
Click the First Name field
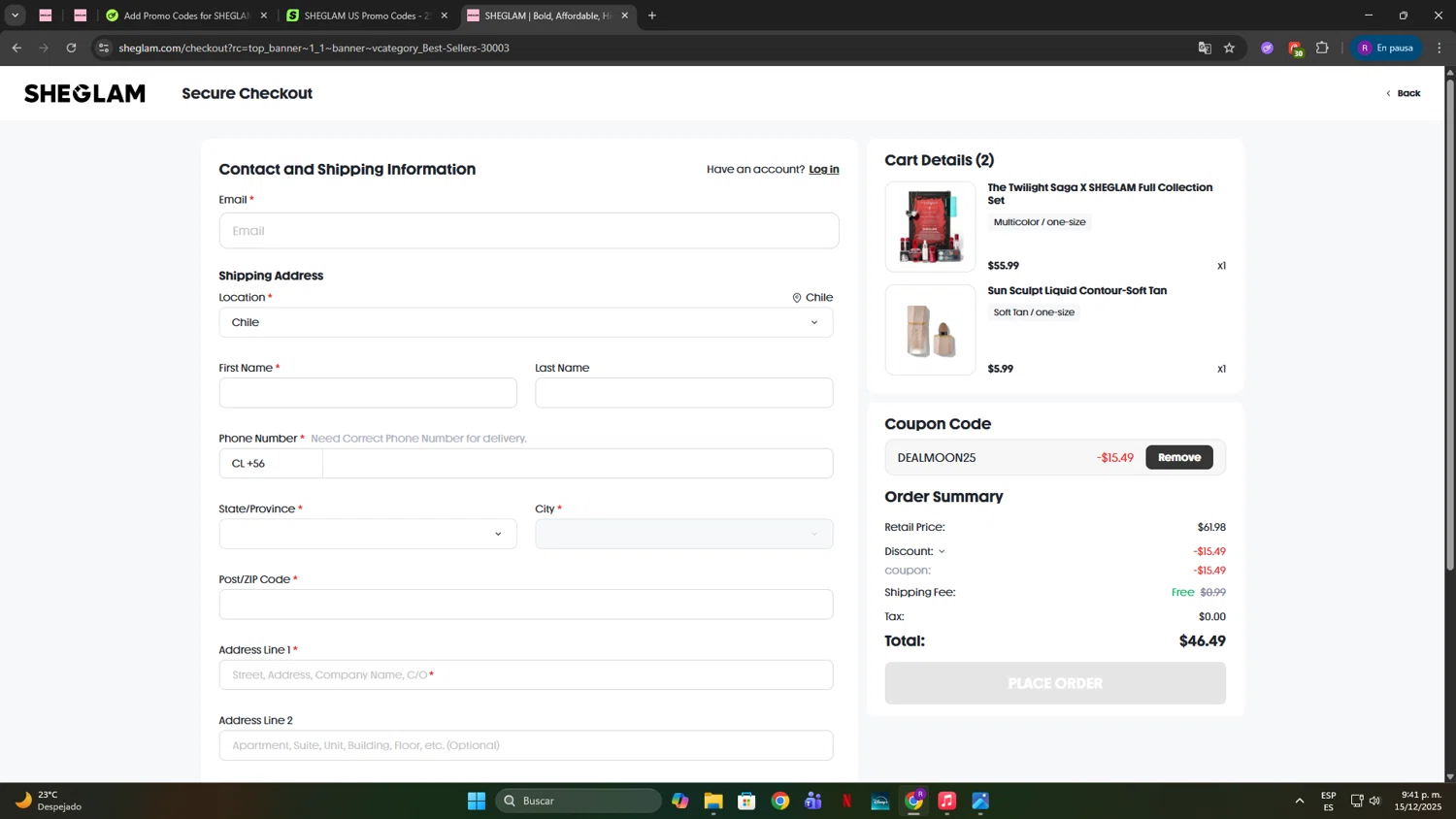point(368,393)
